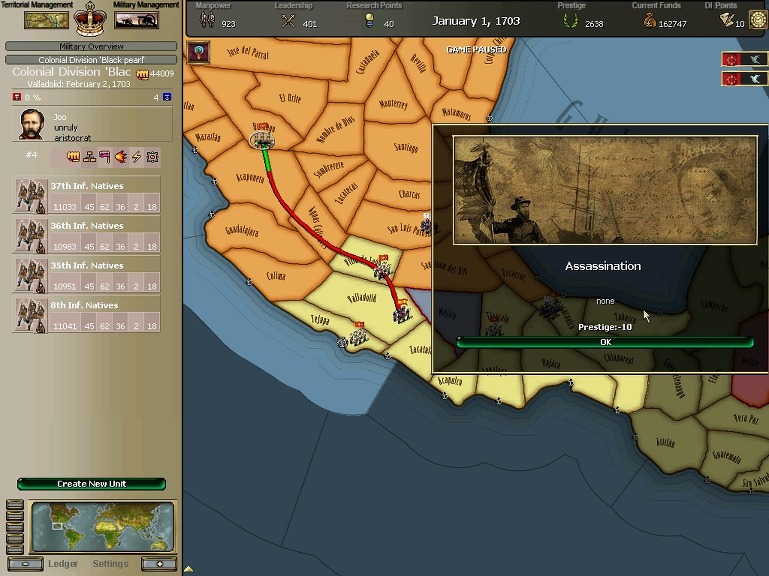Open the gear icon at top-right corner
The image size is (769, 576).
[x=757, y=20]
